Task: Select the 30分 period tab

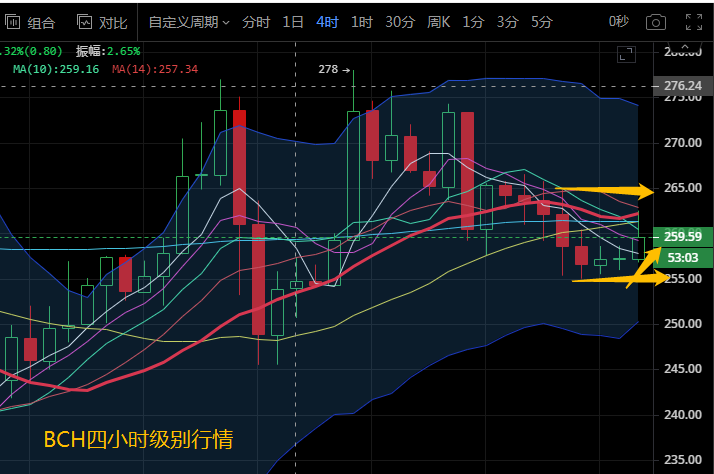Action: click(x=400, y=22)
